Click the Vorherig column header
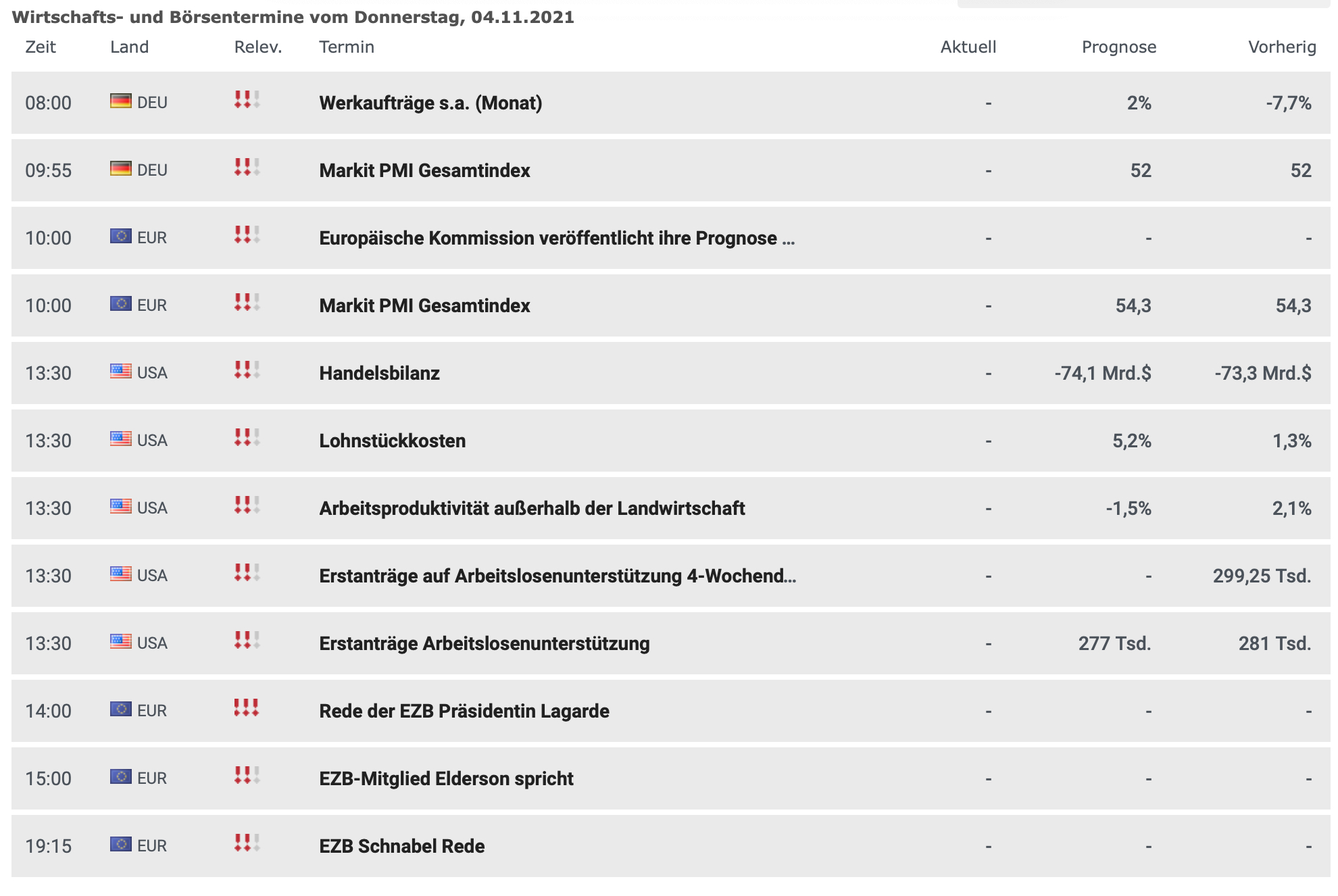Viewport: 1338px width, 896px height. [1282, 47]
